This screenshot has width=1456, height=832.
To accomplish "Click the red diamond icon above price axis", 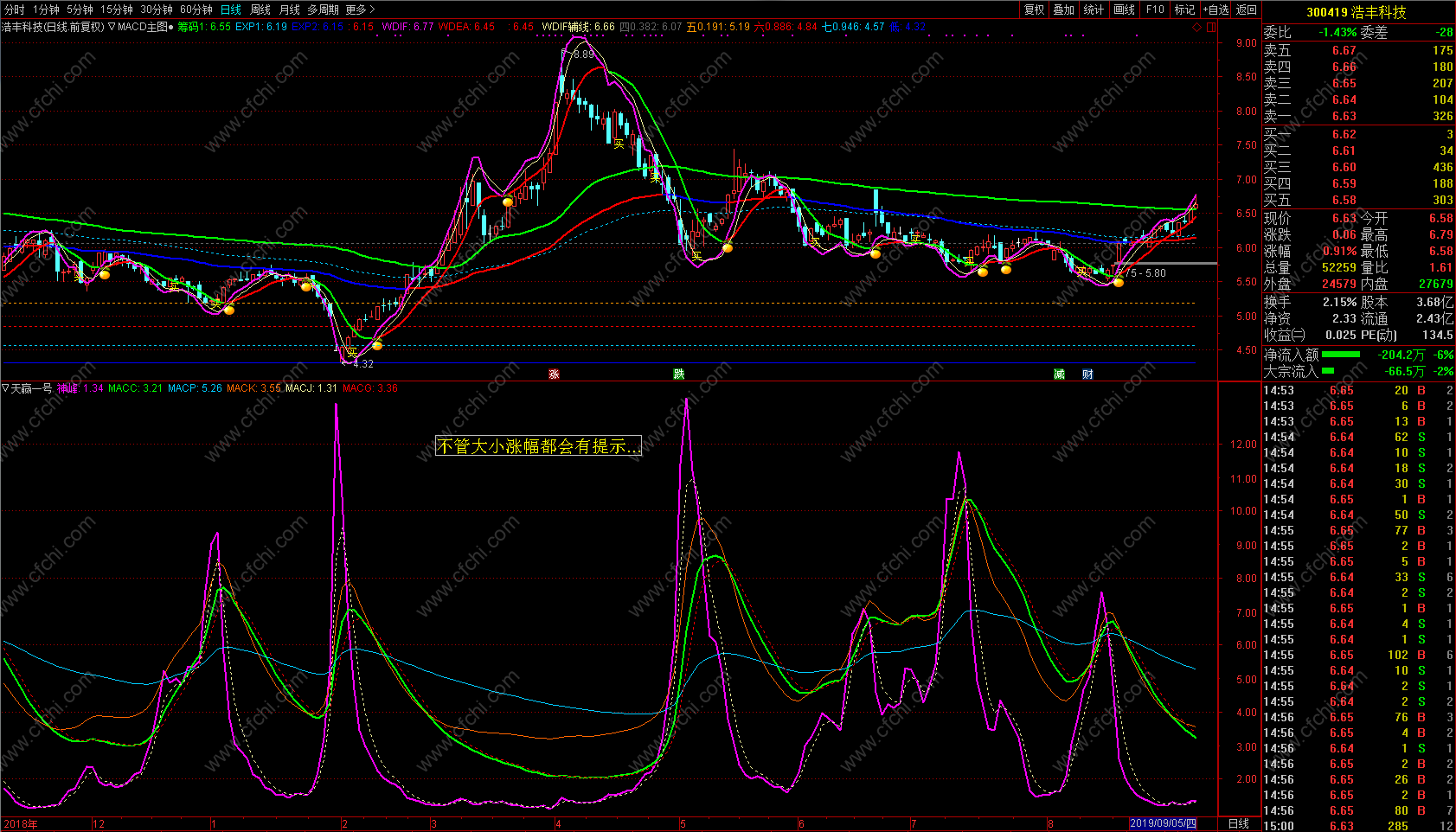I will point(1196,27).
